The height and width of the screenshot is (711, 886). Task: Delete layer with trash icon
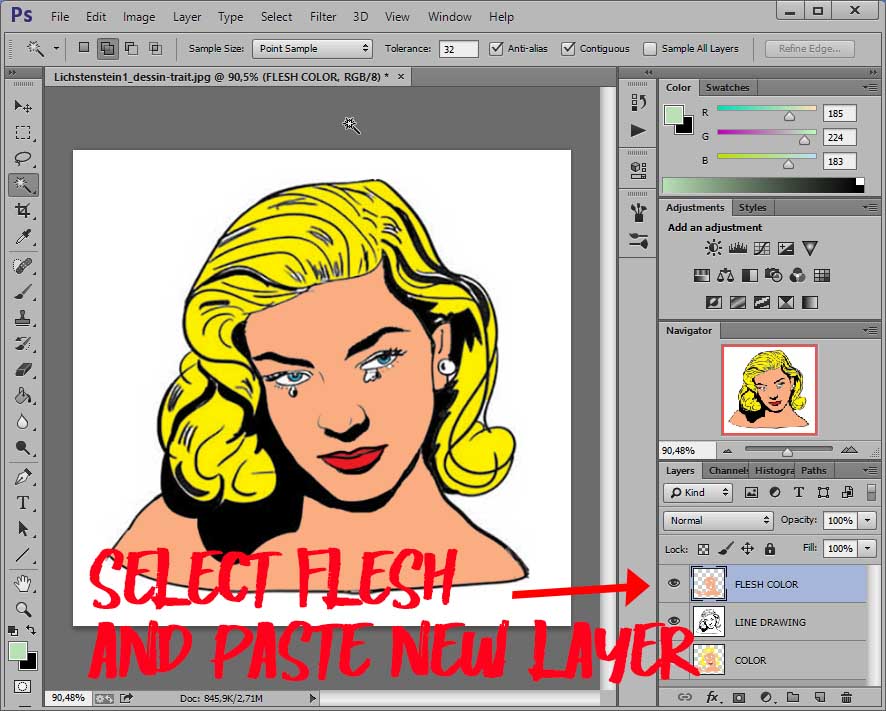846,697
